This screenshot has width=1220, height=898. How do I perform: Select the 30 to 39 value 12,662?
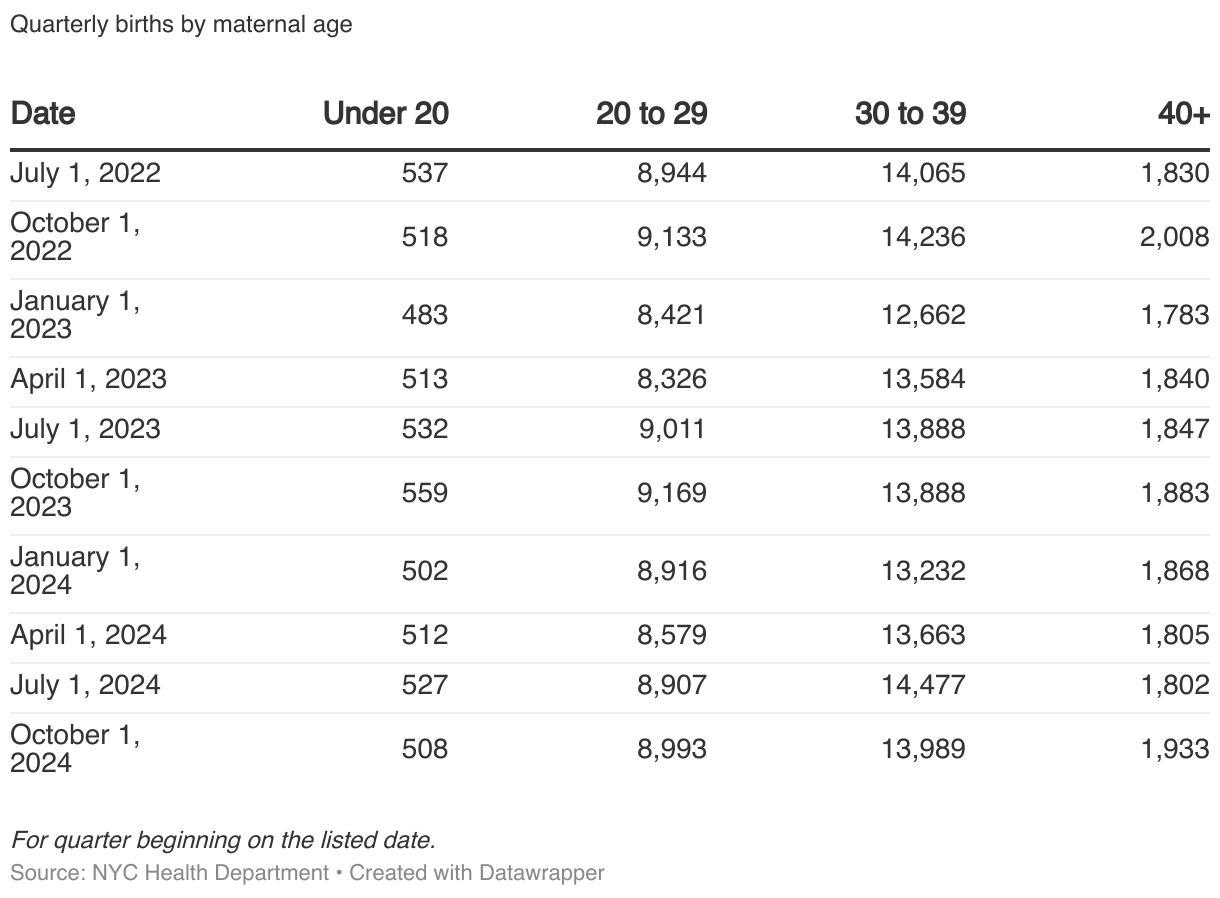tap(923, 315)
